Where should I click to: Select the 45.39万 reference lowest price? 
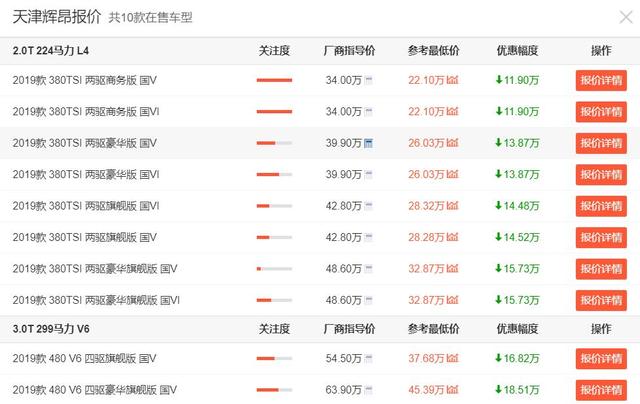pyautogui.click(x=426, y=390)
